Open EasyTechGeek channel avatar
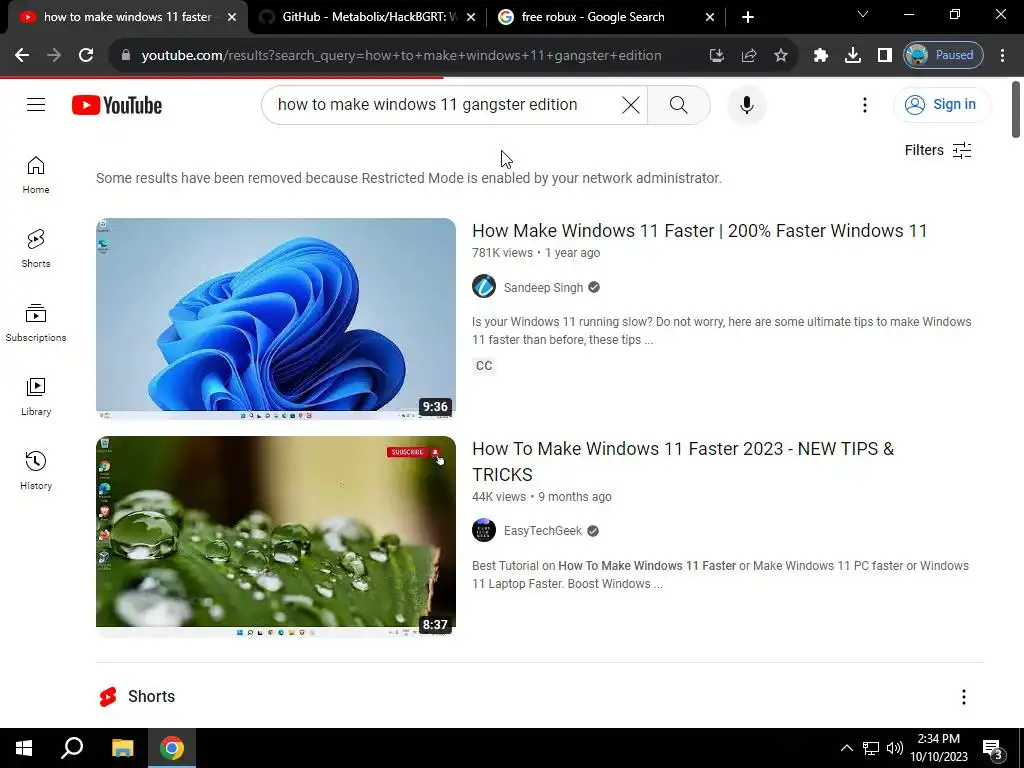1024x768 pixels. (484, 530)
